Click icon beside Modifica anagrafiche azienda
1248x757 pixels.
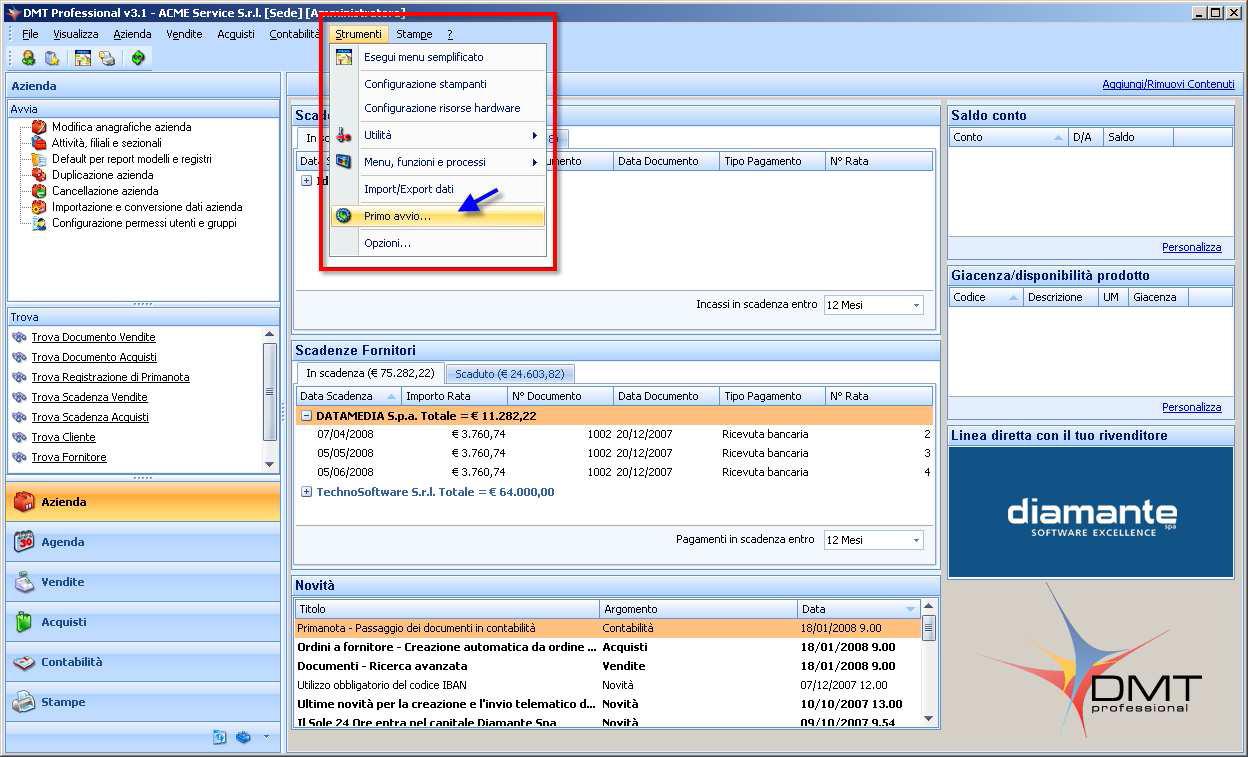(x=39, y=127)
